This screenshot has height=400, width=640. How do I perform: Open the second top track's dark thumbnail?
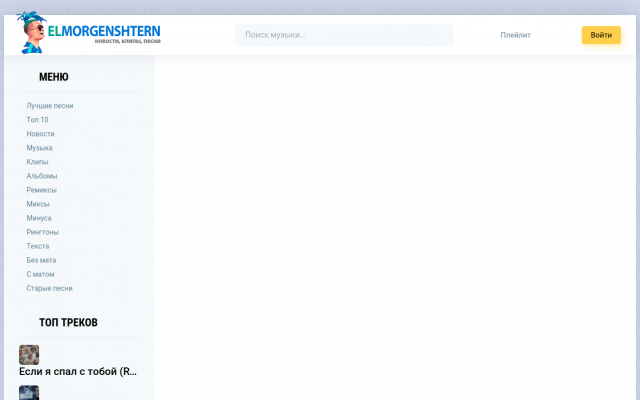tap(29, 393)
